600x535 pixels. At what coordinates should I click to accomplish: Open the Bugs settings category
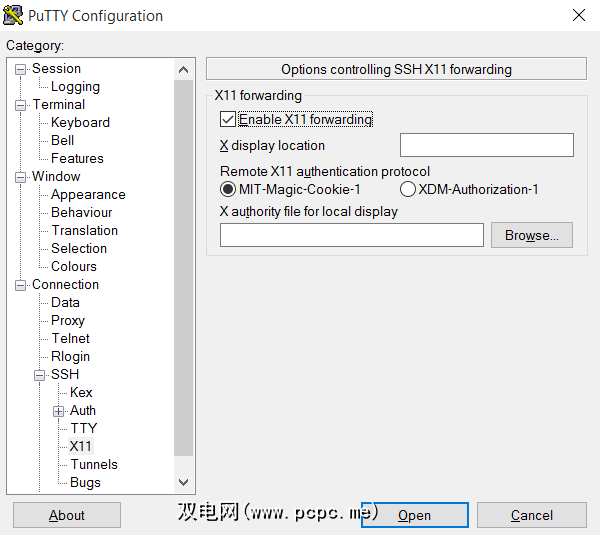click(85, 482)
